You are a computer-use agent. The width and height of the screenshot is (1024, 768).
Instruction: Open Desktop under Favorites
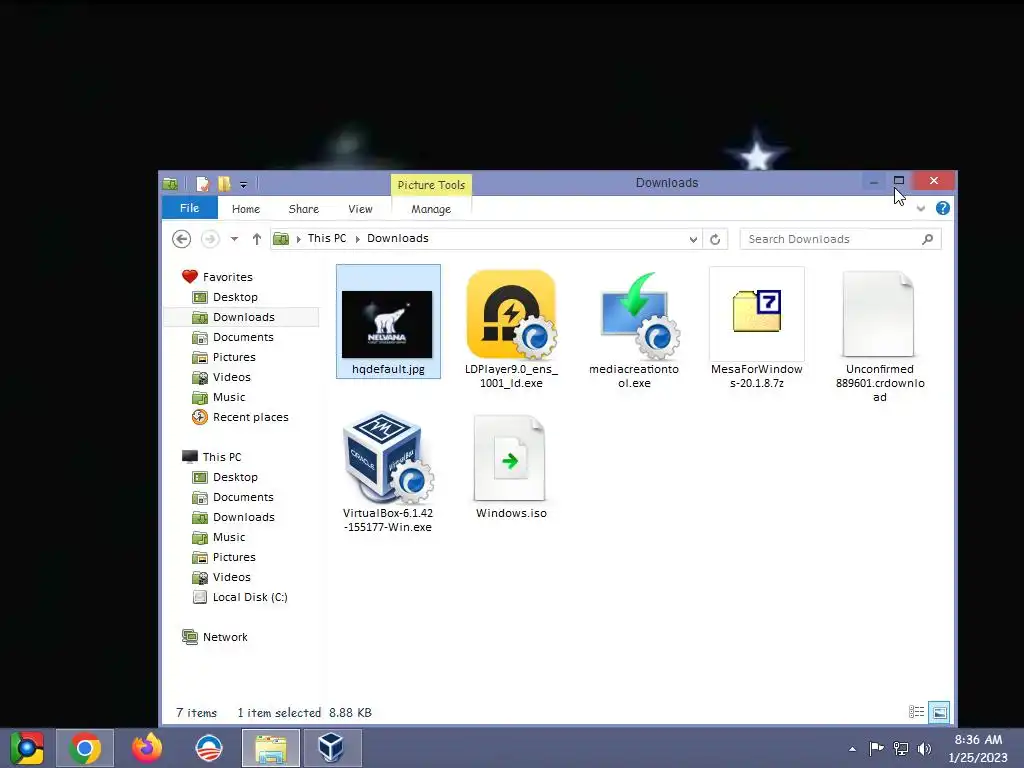tap(235, 297)
